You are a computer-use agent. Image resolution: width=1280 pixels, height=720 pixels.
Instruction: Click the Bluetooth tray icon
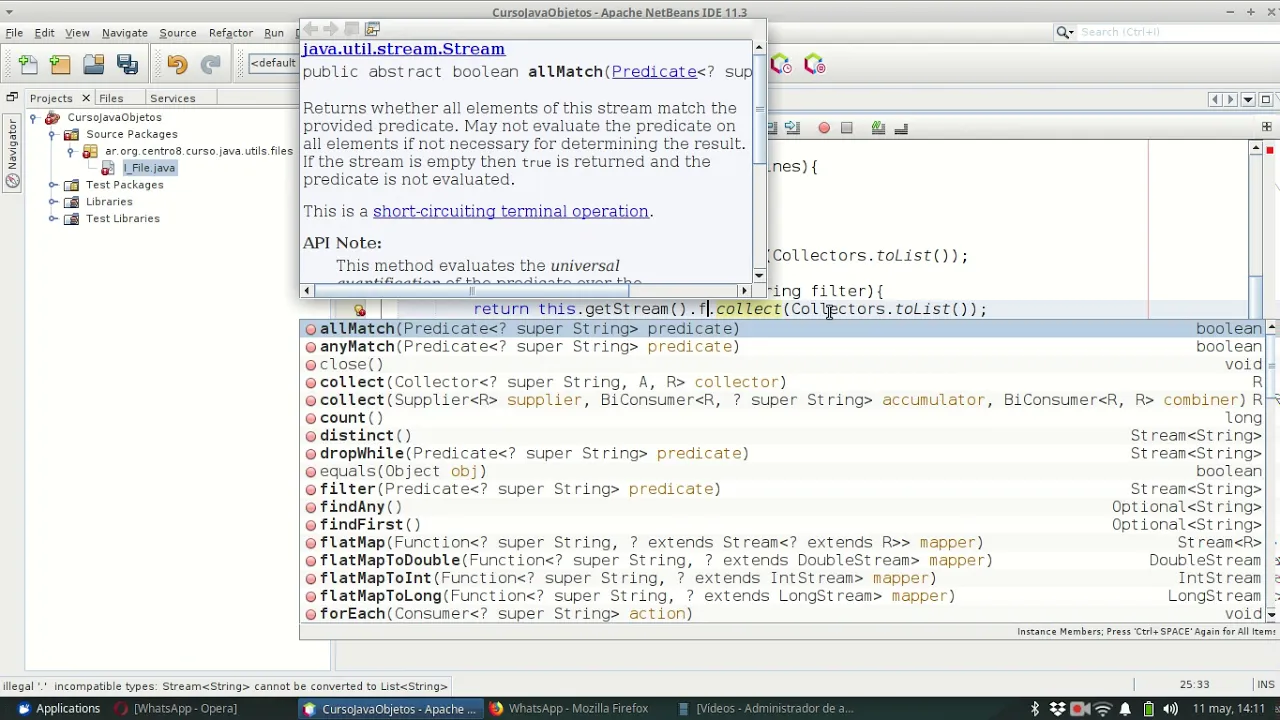(x=1036, y=709)
